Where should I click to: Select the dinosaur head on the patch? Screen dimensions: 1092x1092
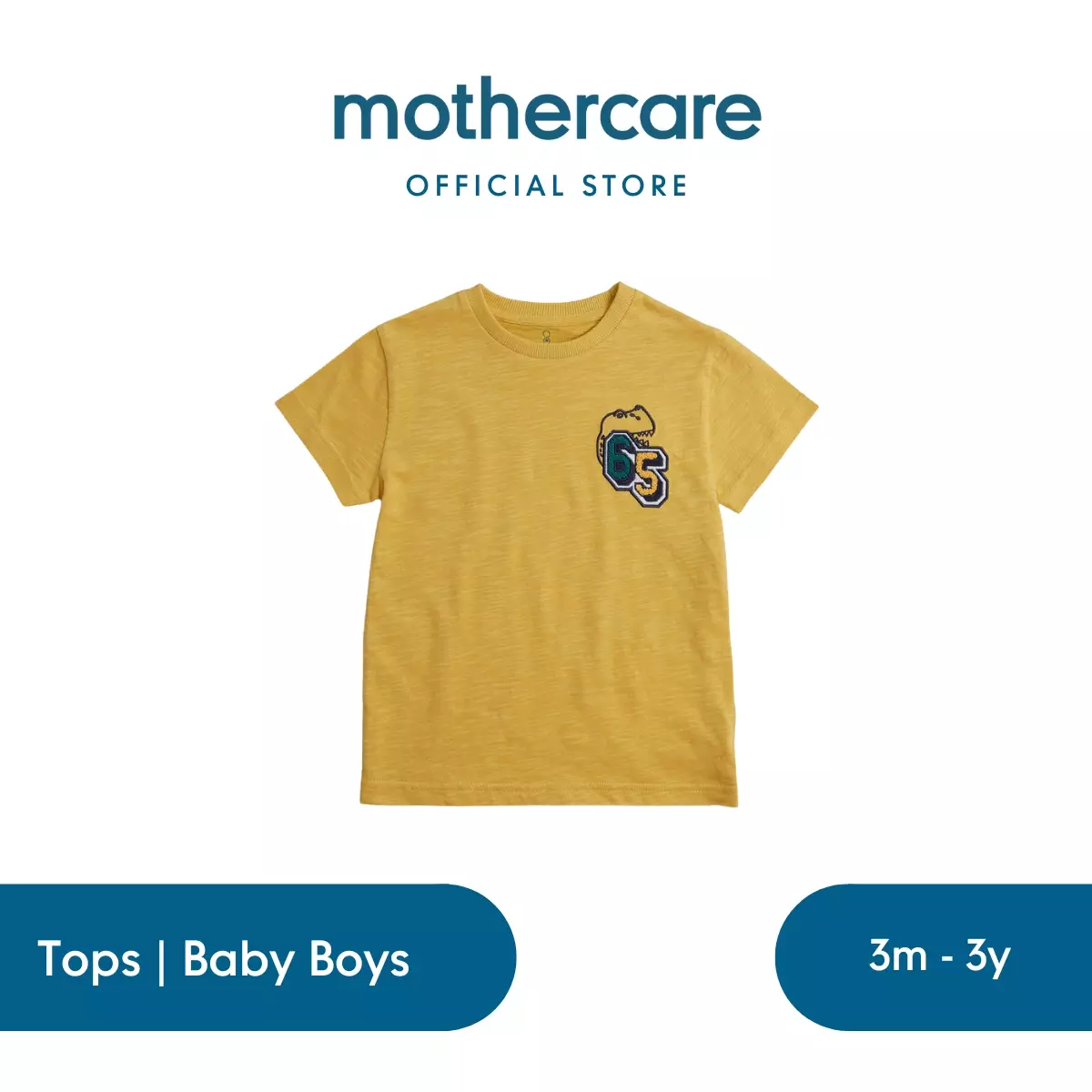pos(628,425)
